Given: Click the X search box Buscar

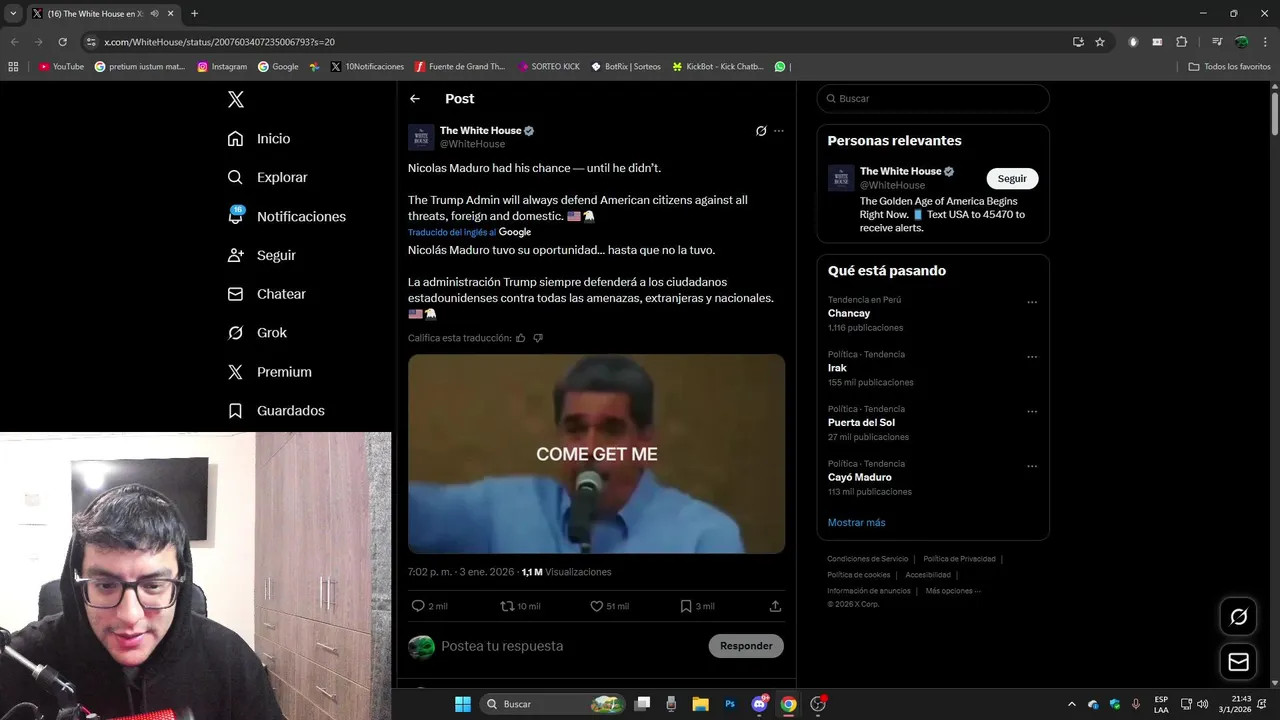Looking at the screenshot, I should [933, 99].
